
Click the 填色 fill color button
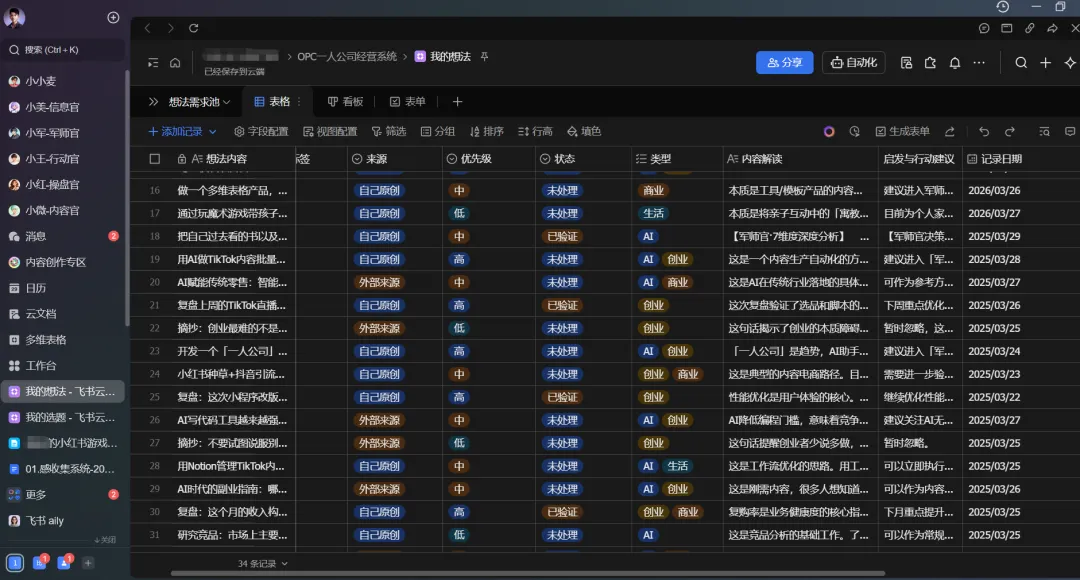(x=584, y=132)
